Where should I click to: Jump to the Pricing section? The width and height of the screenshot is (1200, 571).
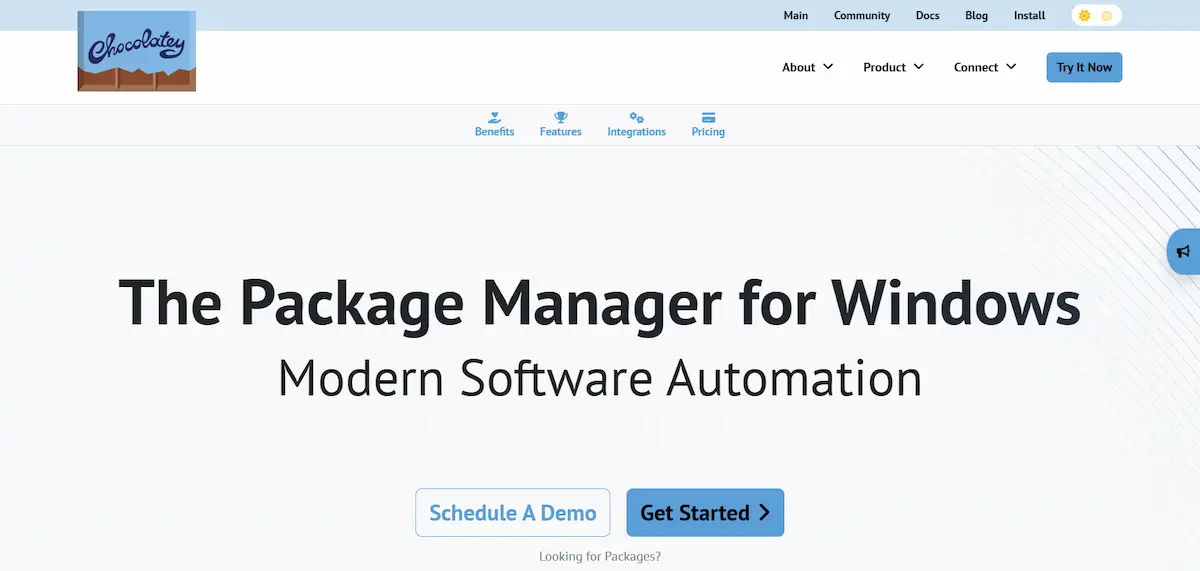point(708,125)
